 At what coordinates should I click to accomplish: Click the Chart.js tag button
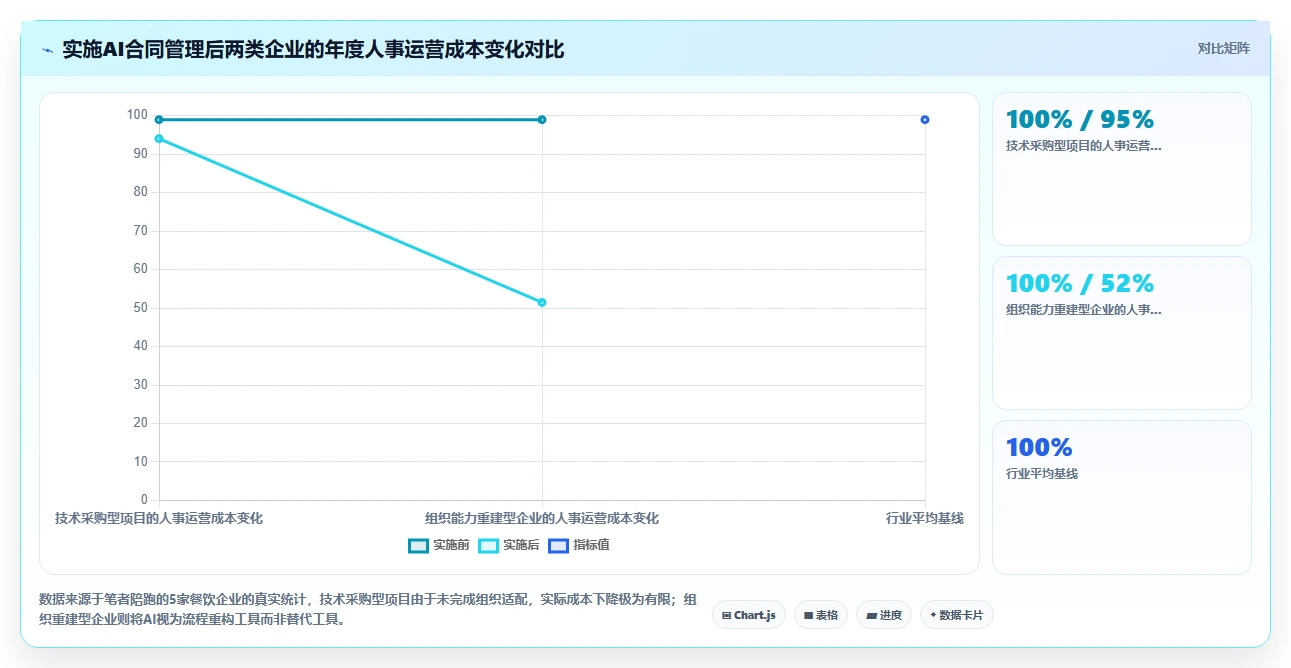point(748,615)
